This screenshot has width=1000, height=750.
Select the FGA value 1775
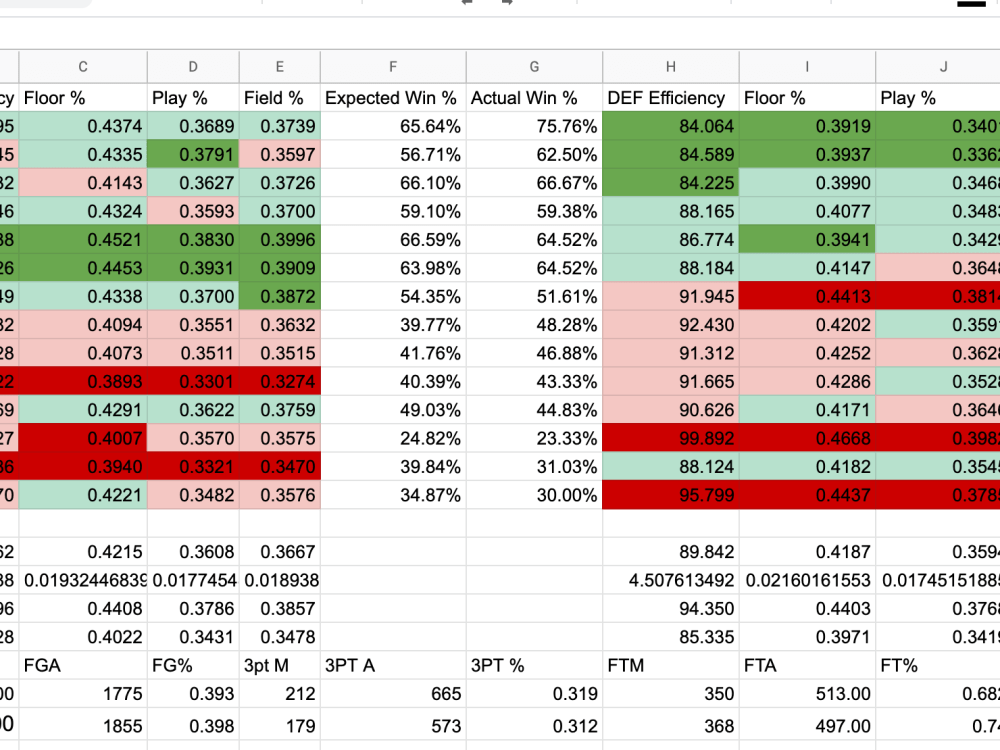tap(83, 693)
